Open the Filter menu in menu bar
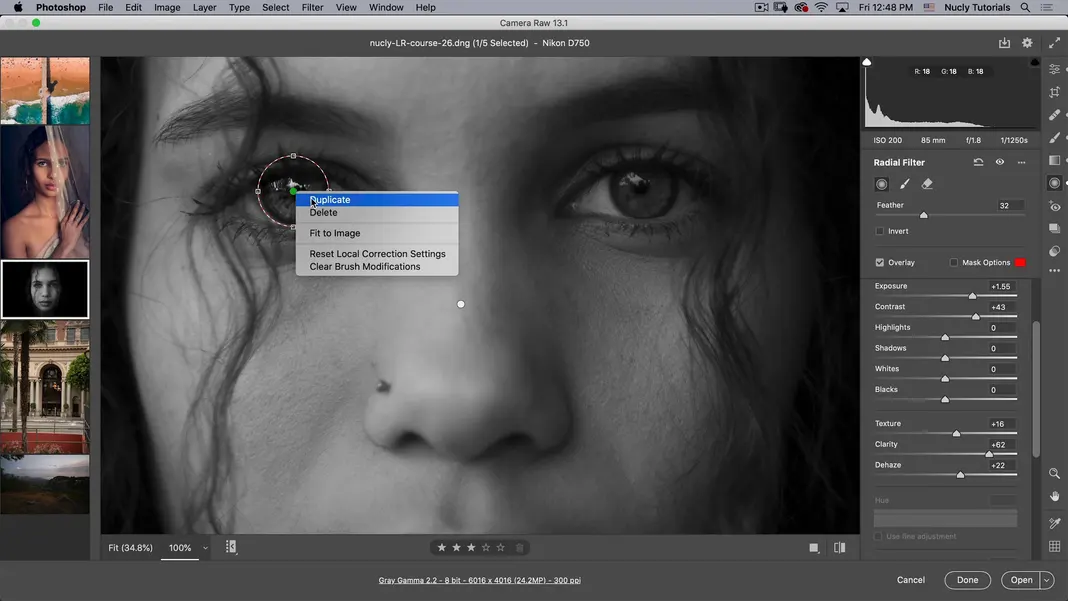The image size is (1068, 601). coord(312,7)
